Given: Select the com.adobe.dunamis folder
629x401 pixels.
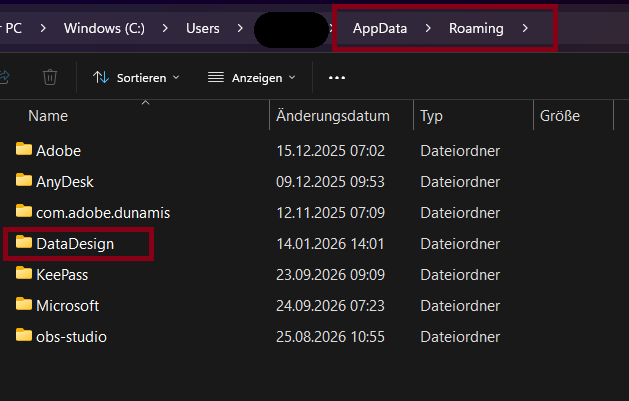Looking at the screenshot, I should pos(103,213).
